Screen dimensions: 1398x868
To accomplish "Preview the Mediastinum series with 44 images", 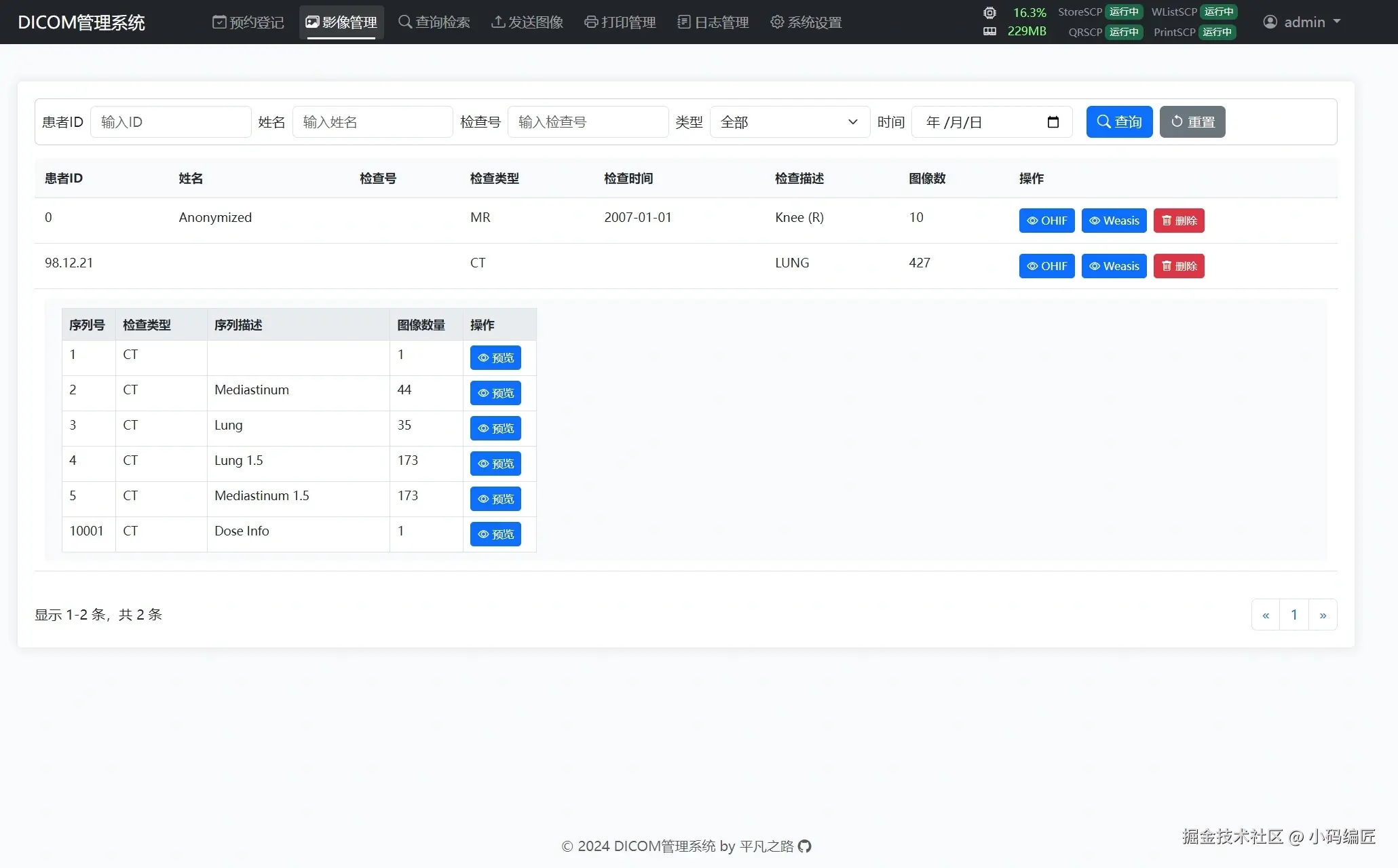I will click(495, 393).
